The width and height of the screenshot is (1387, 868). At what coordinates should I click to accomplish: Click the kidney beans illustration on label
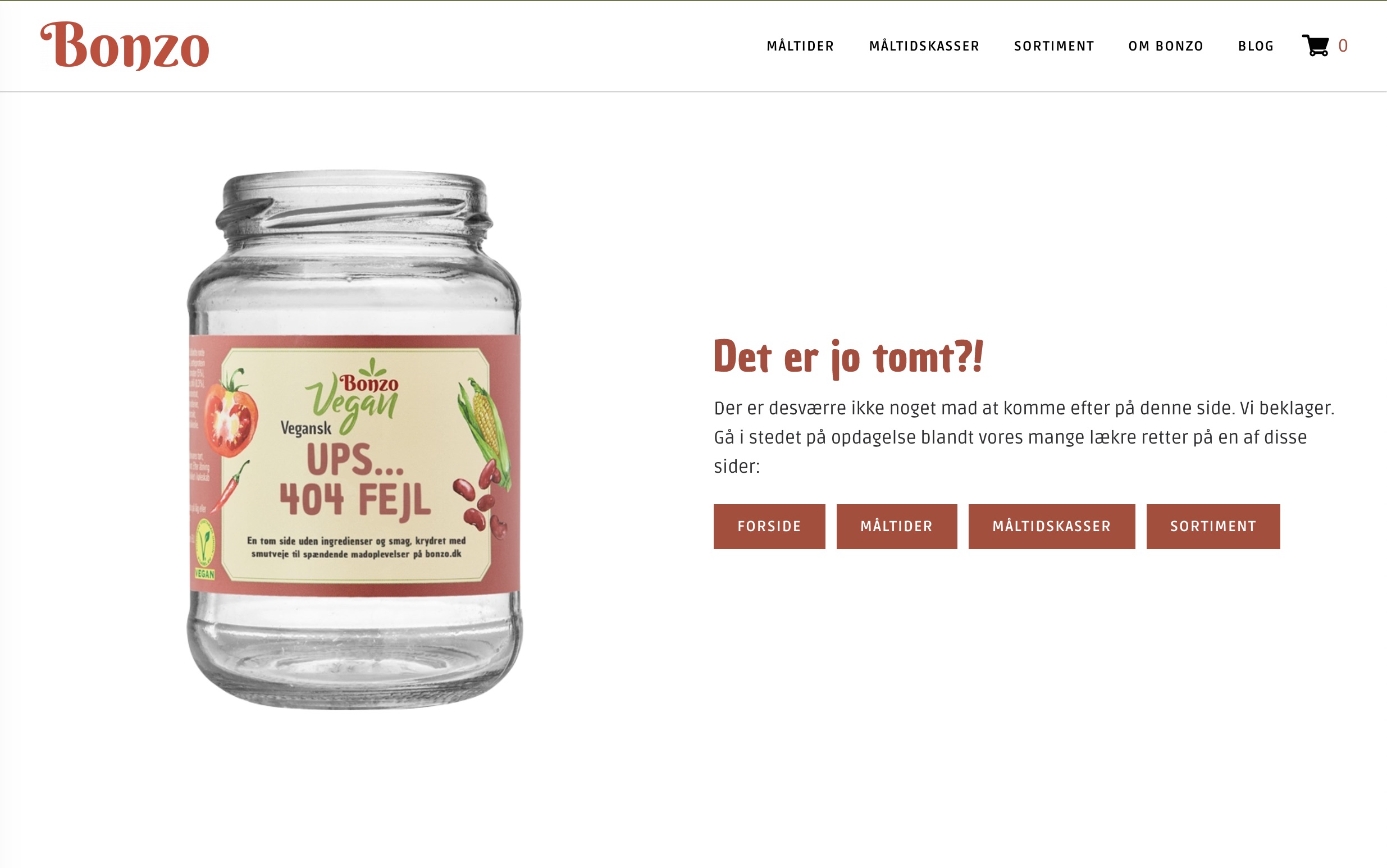tap(481, 500)
